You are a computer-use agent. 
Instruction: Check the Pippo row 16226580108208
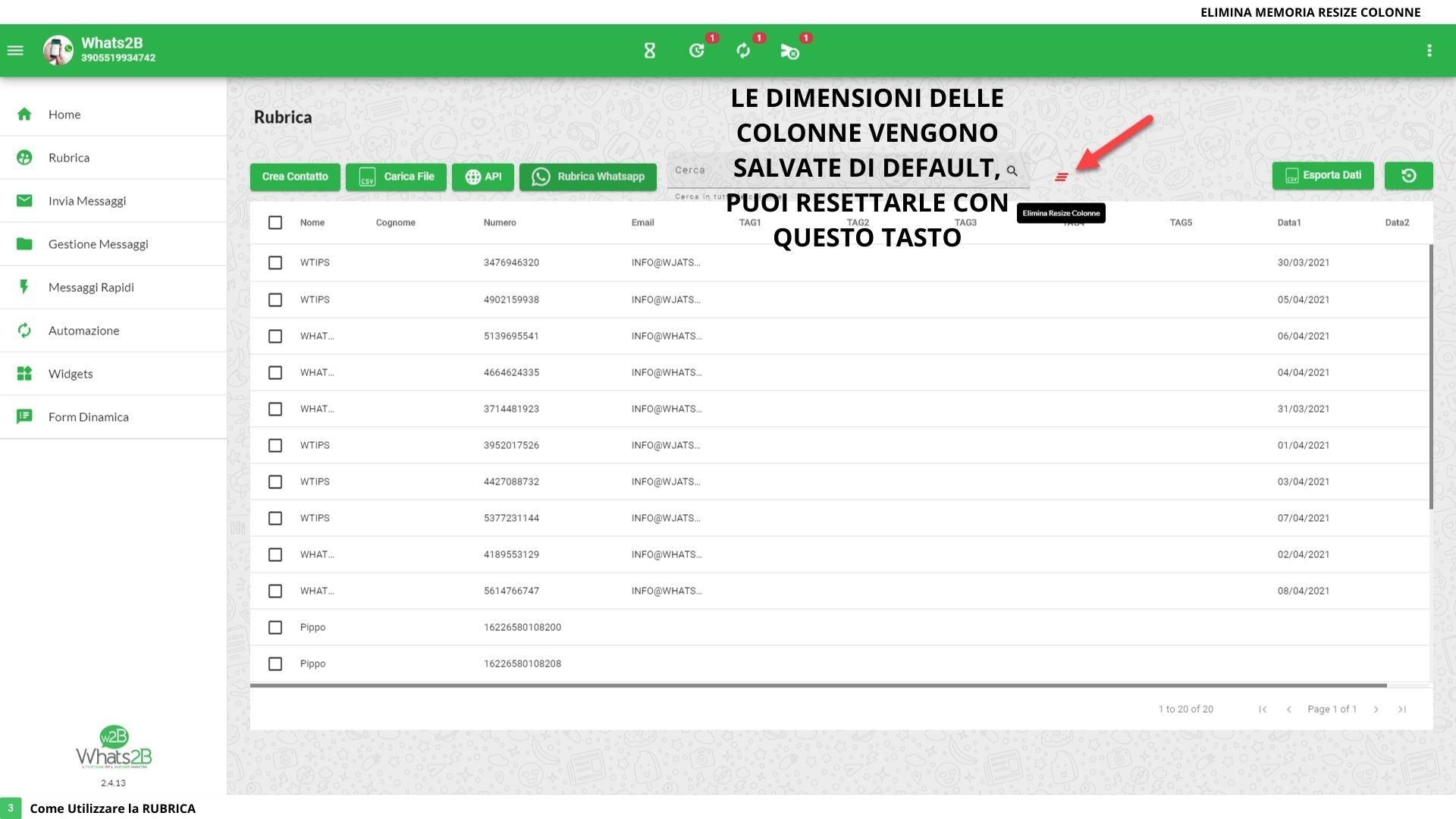pos(275,664)
